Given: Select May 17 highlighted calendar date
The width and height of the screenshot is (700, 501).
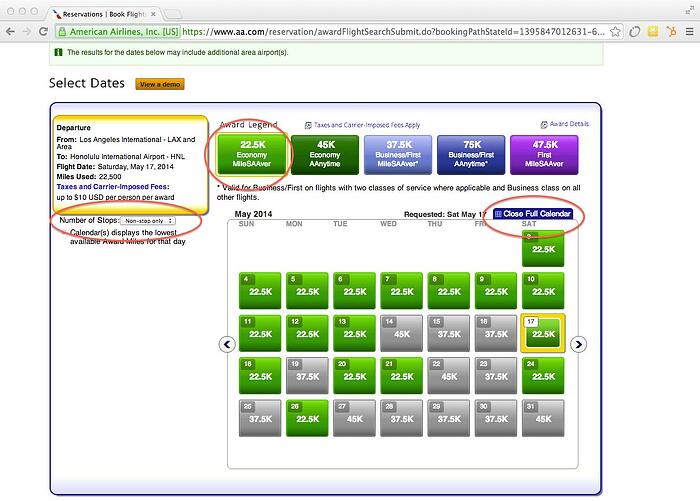Looking at the screenshot, I should 543,334.
